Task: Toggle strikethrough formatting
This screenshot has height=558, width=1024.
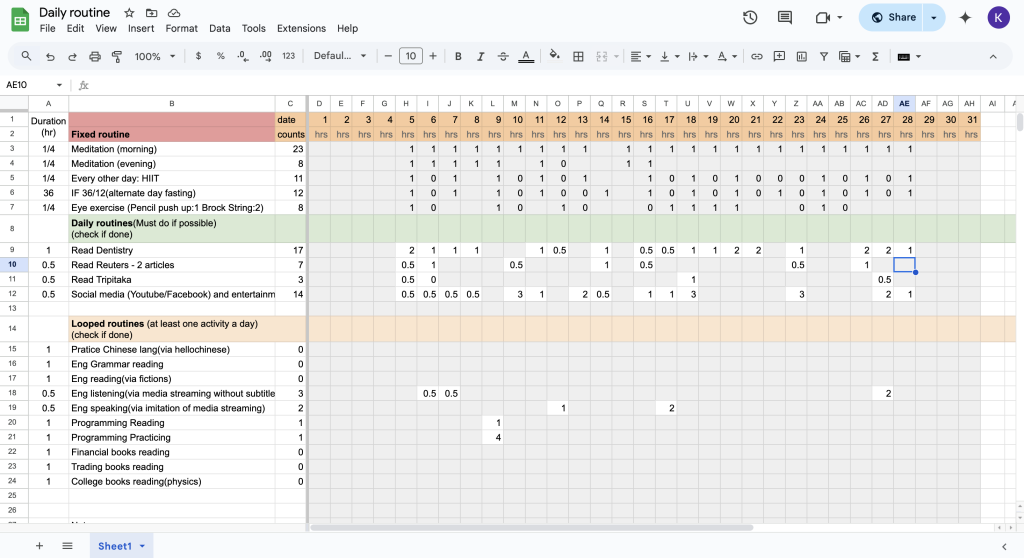Action: pos(502,56)
